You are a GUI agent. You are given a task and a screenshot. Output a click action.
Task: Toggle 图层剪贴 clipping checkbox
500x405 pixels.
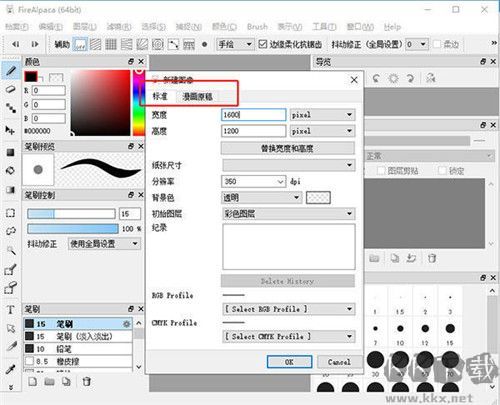click(x=381, y=171)
